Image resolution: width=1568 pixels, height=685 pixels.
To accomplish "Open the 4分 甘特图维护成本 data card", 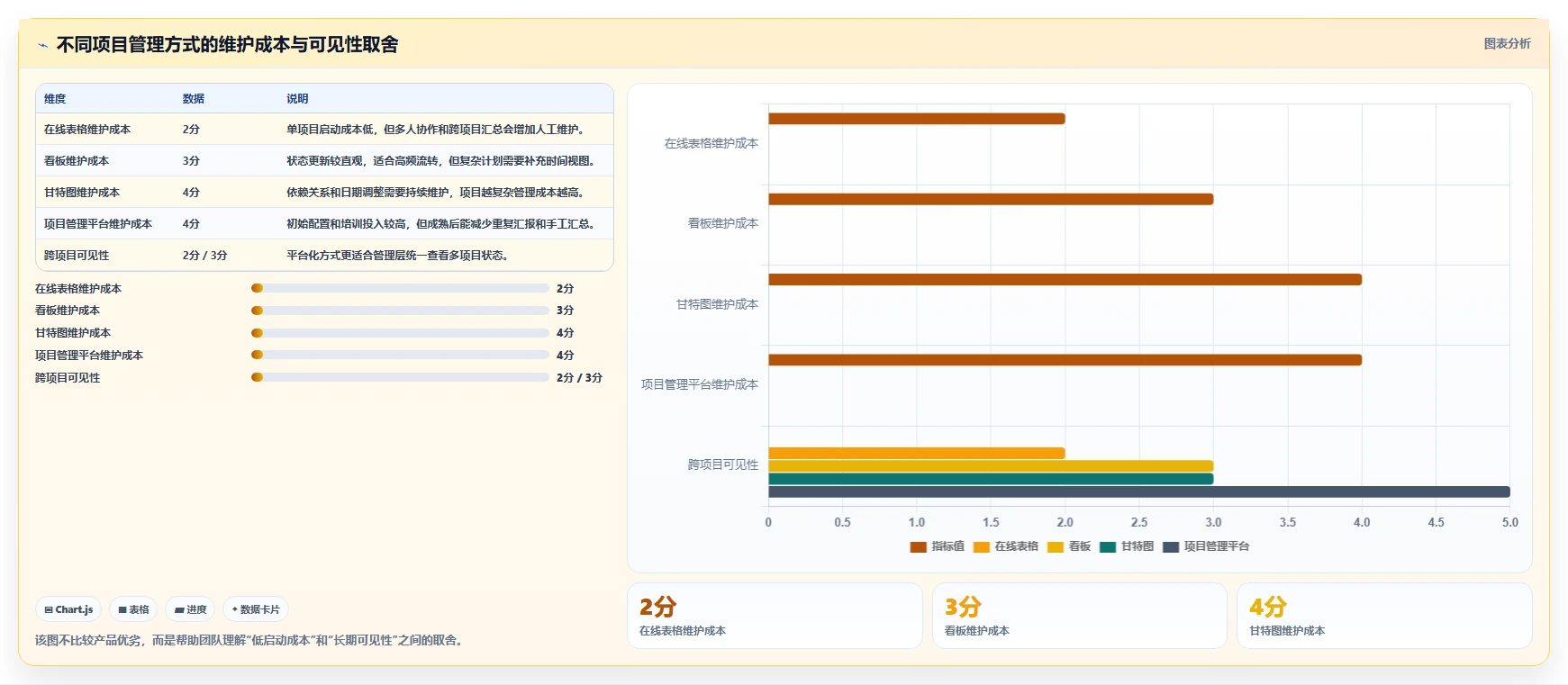I will point(1384,616).
